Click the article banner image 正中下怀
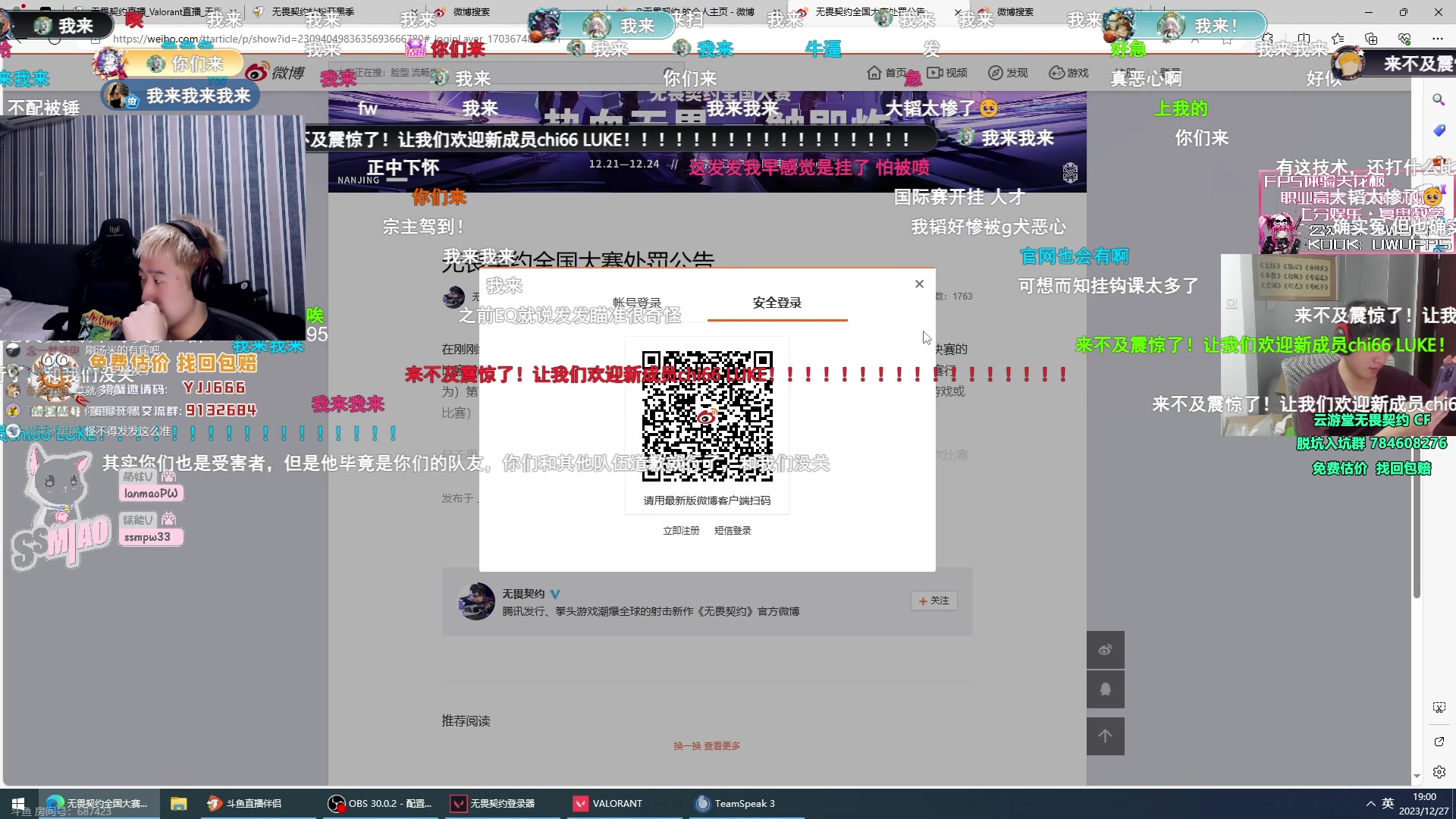 [707, 142]
